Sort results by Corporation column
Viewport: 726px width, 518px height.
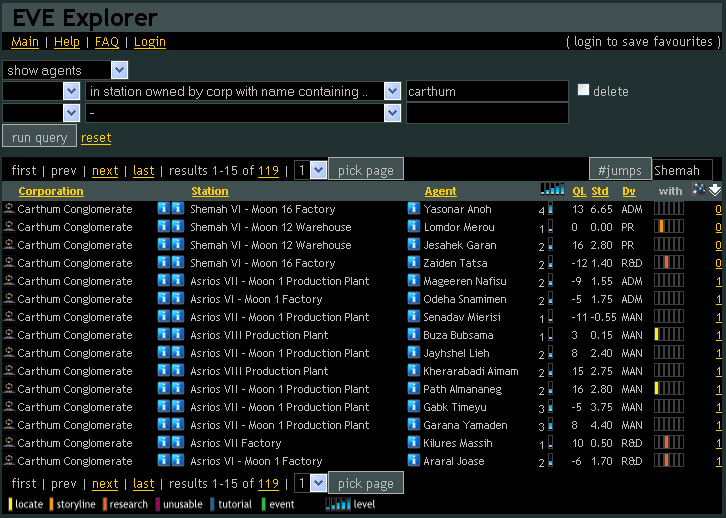tap(51, 191)
